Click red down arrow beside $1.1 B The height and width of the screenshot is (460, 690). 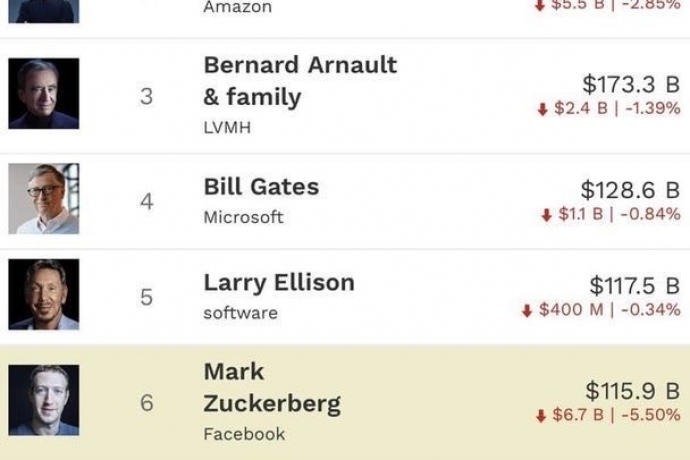546,215
